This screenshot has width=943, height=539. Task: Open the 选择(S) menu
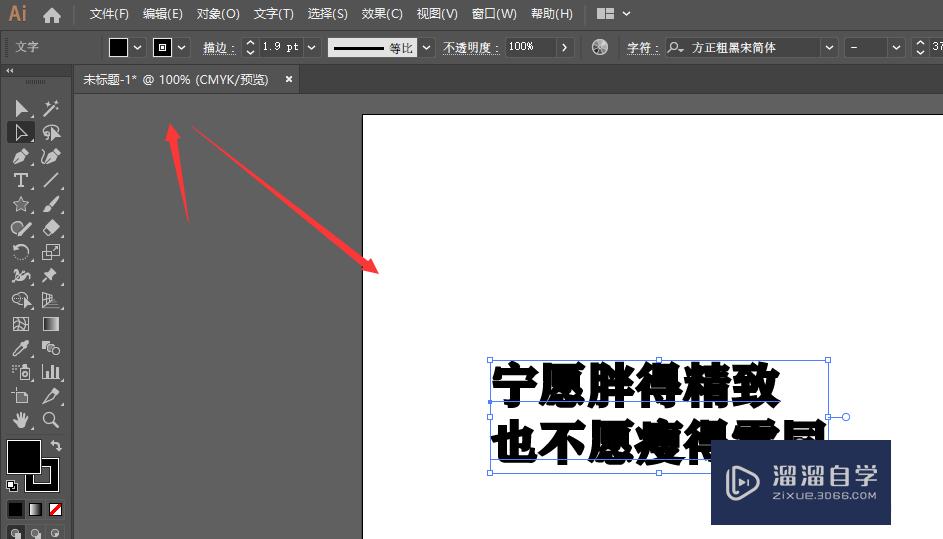(x=328, y=14)
